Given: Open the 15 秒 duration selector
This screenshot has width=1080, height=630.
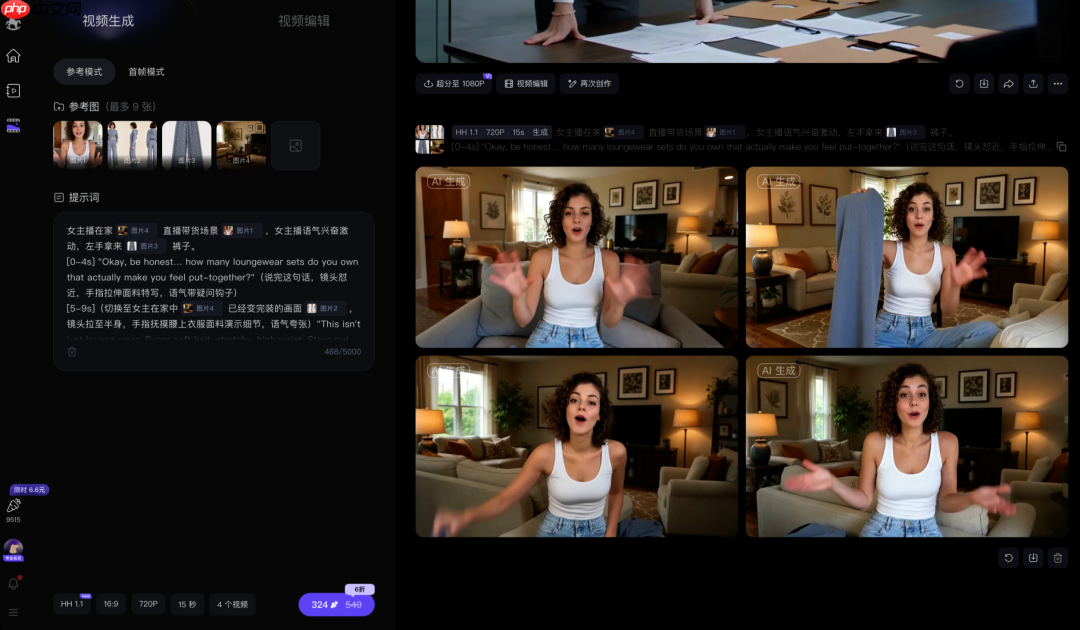Looking at the screenshot, I should coord(187,604).
